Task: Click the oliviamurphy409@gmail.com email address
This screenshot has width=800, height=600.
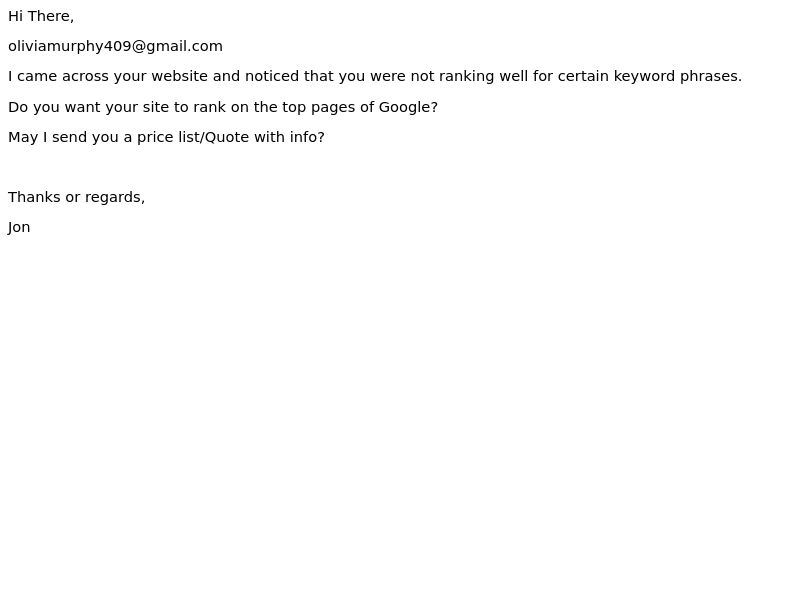Action: pos(115,46)
